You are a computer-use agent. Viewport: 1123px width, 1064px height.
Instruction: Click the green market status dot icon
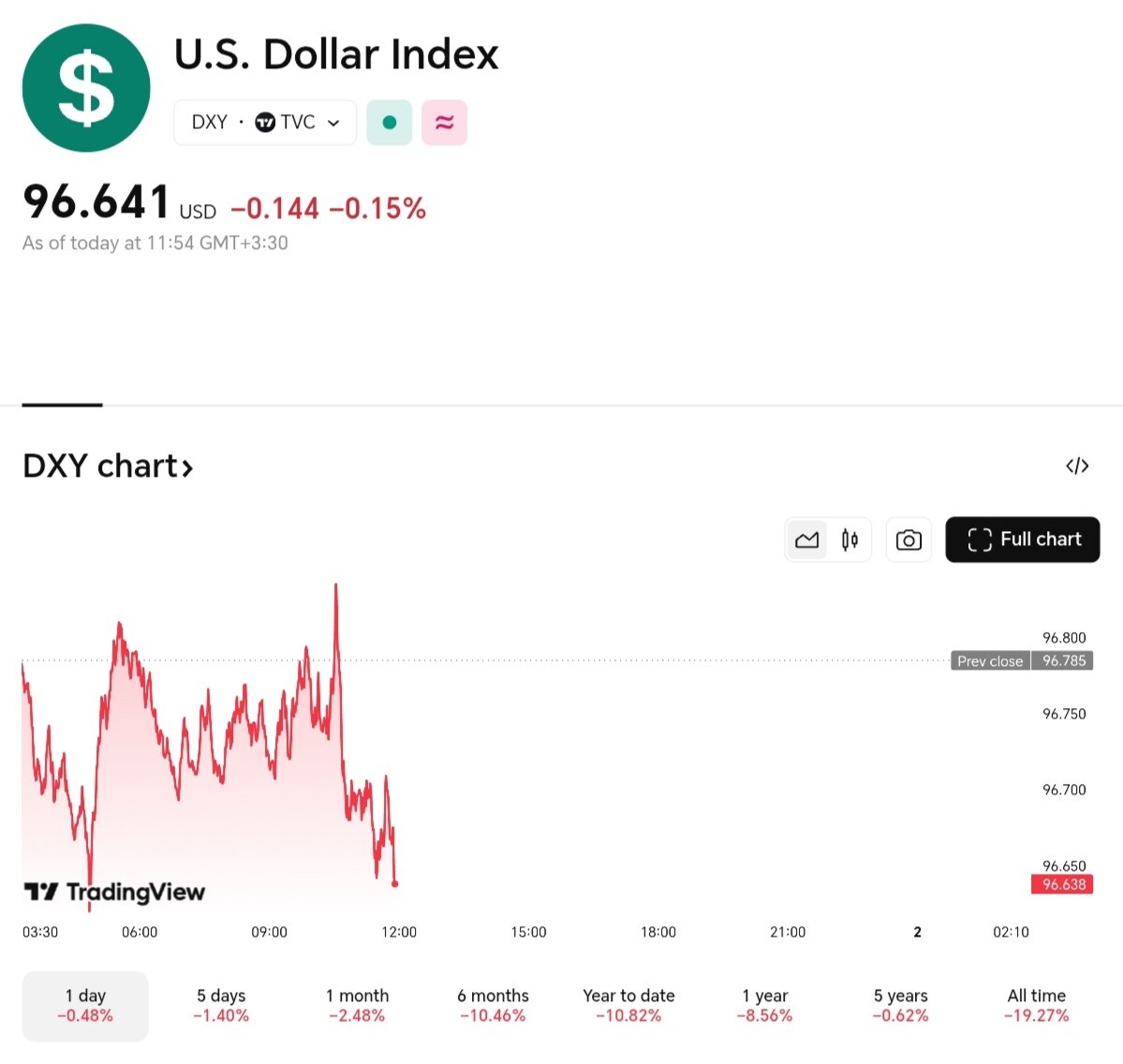coord(390,123)
